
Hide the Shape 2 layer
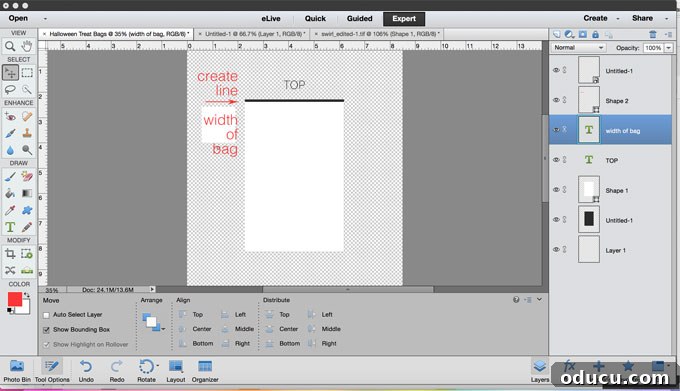point(556,100)
